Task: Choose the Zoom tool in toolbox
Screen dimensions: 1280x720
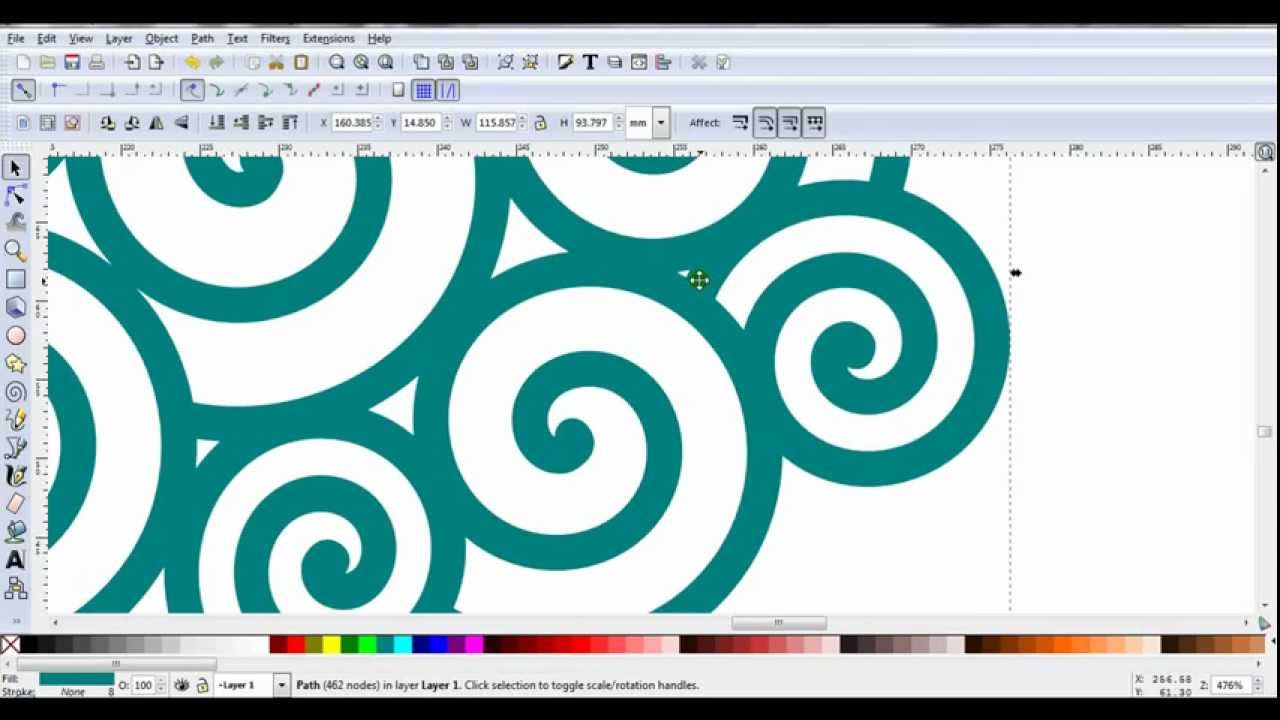Action: point(15,250)
